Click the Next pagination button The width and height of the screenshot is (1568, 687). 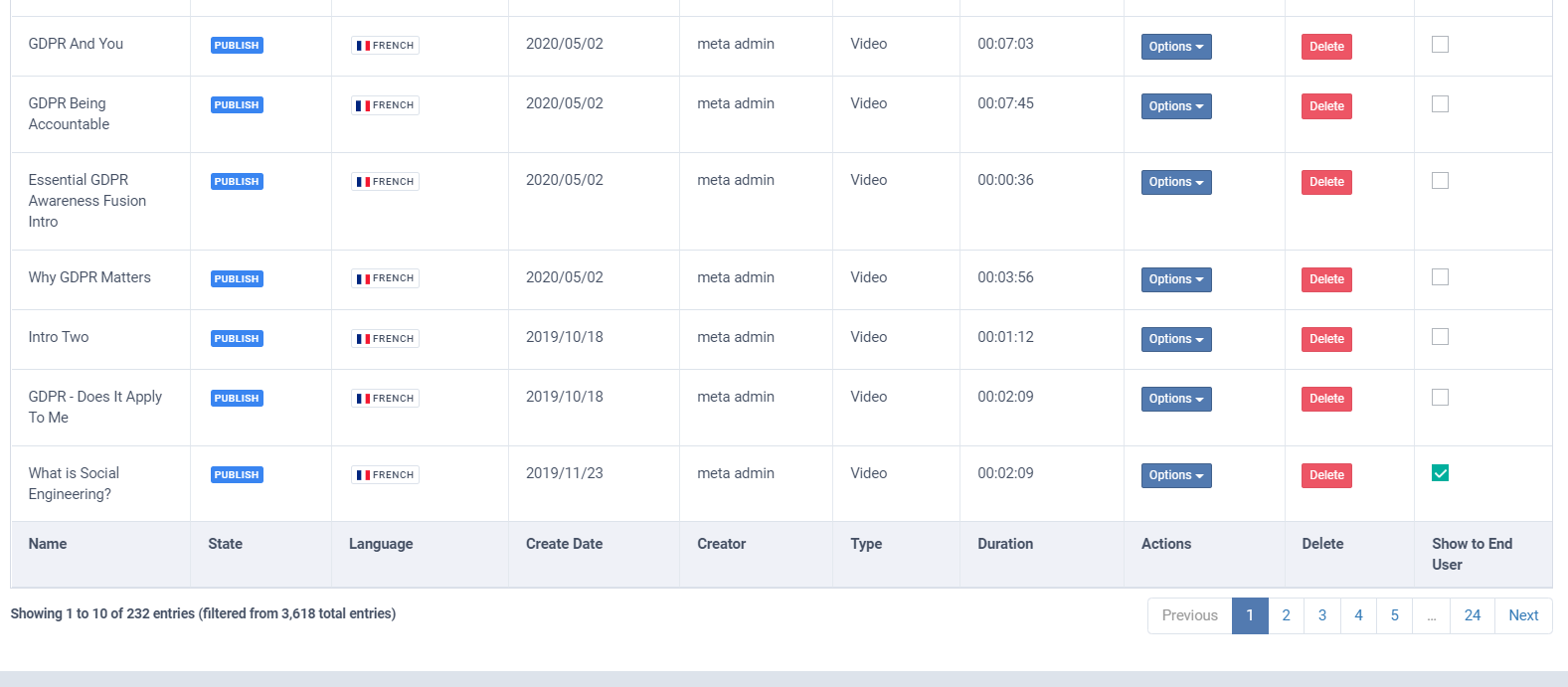coord(1523,615)
